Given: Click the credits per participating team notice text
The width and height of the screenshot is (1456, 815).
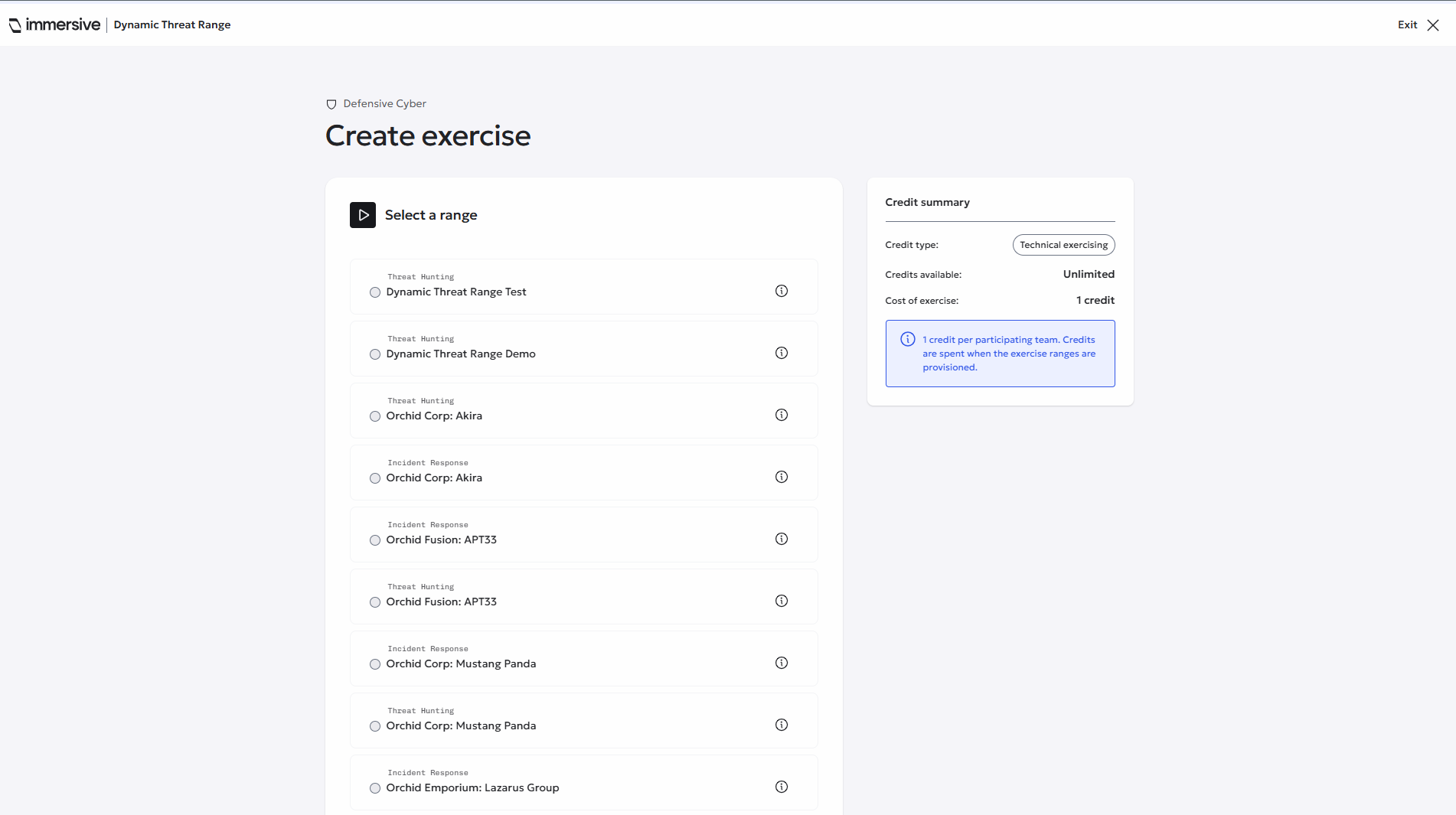Looking at the screenshot, I should 1009,354.
